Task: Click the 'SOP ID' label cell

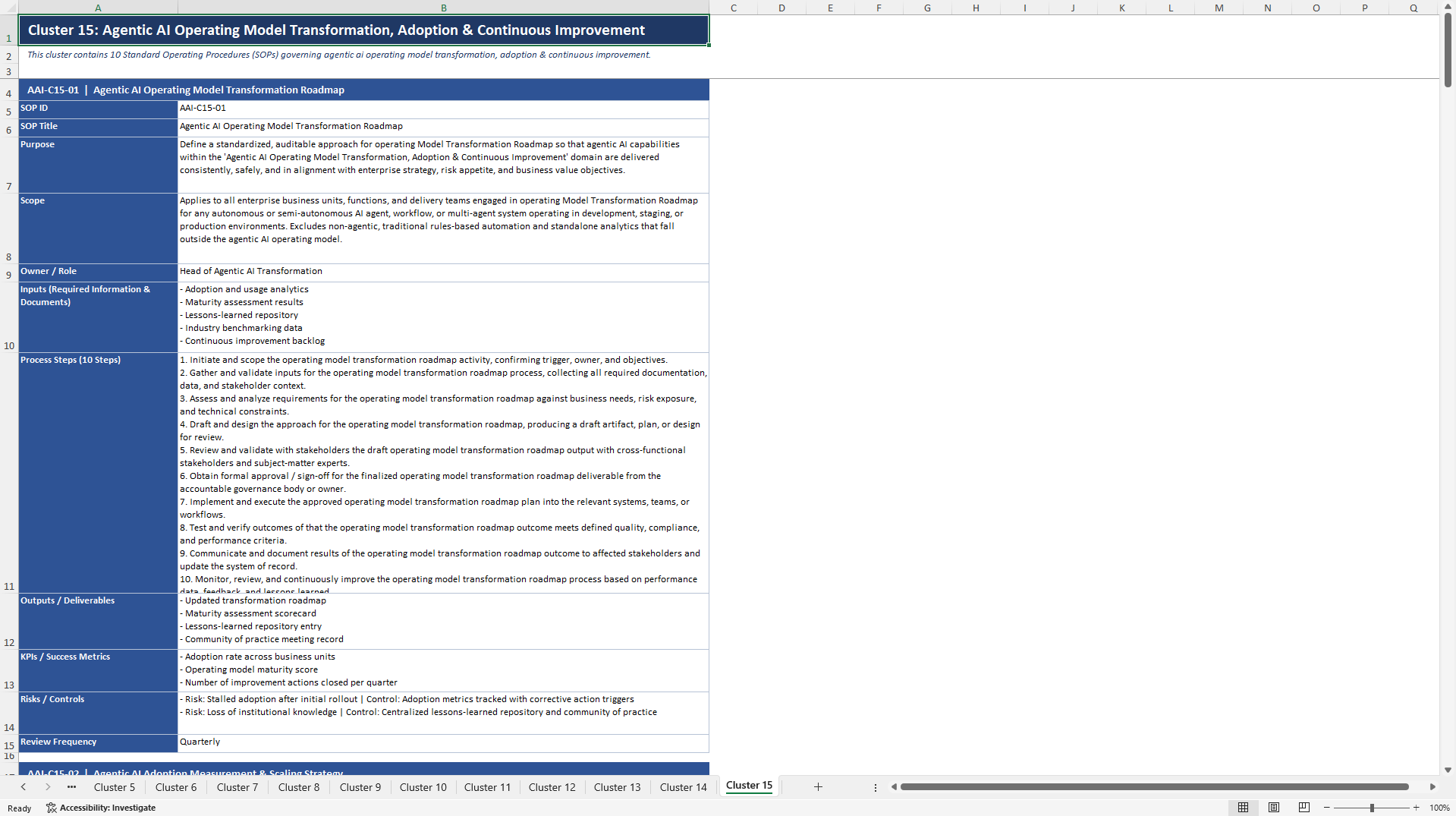Action: 98,109
